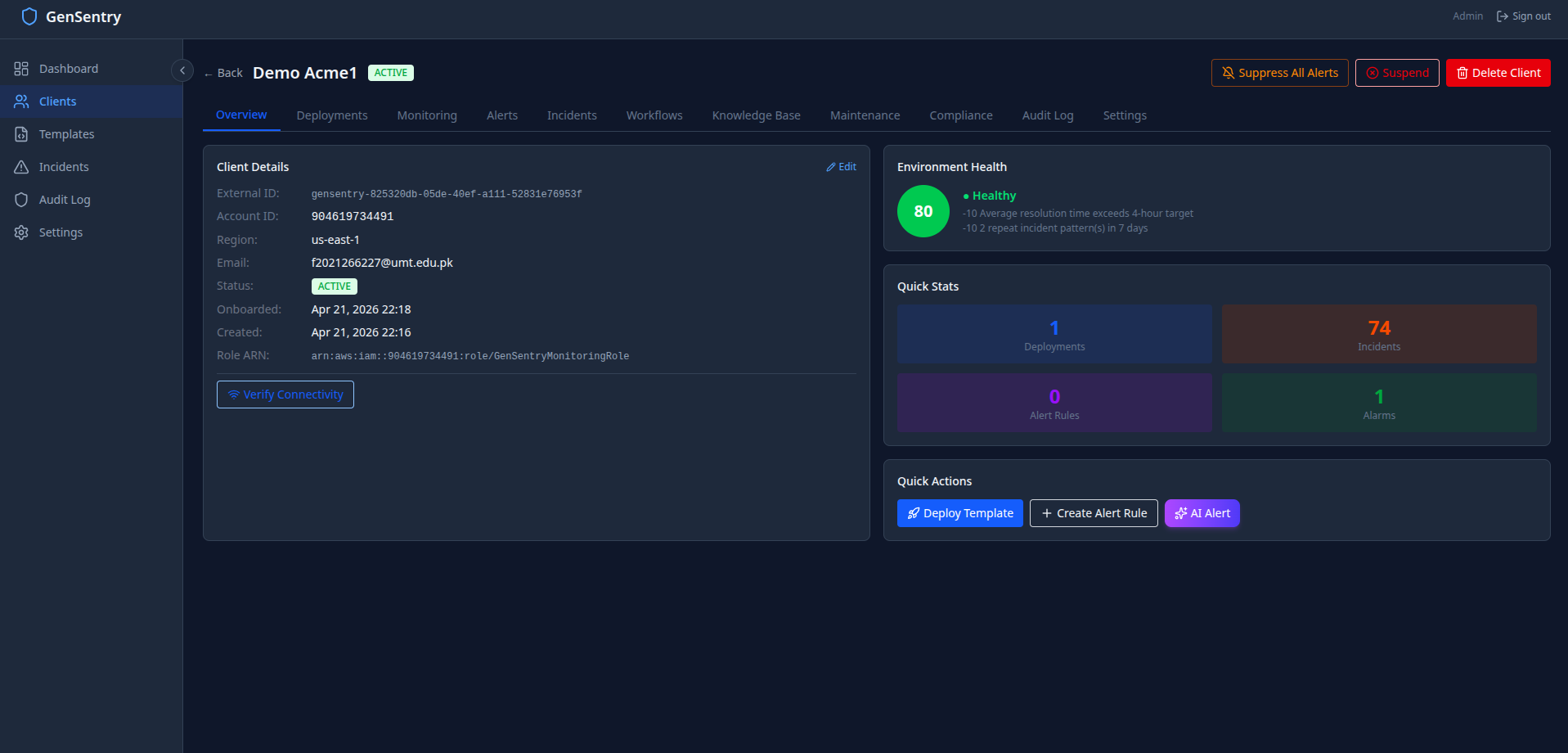Open Templates using its document icon
1568x753 pixels.
21,134
